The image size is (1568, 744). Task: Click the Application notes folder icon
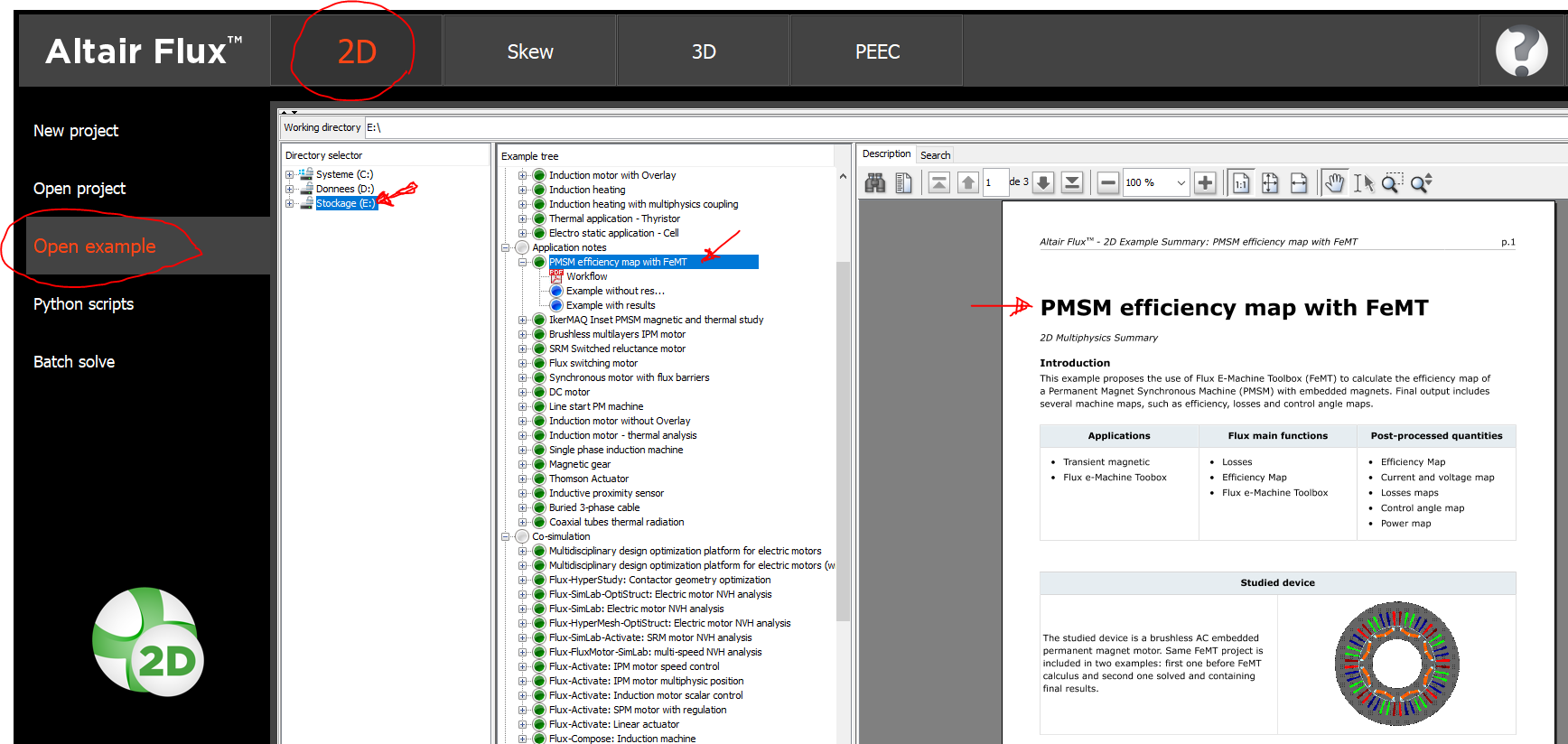click(x=522, y=247)
